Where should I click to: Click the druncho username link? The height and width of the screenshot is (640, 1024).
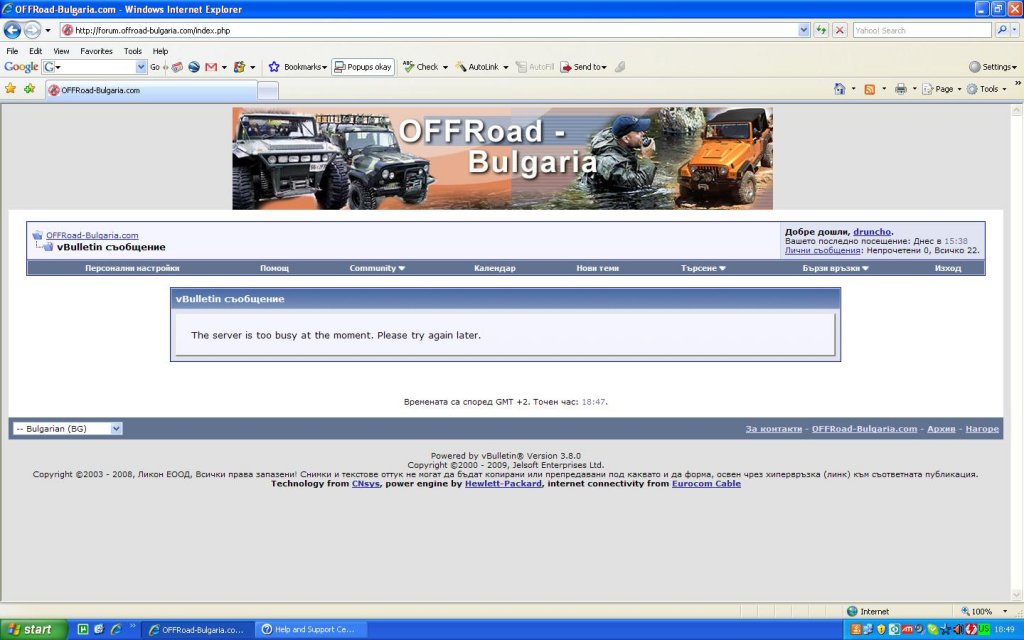coord(872,231)
